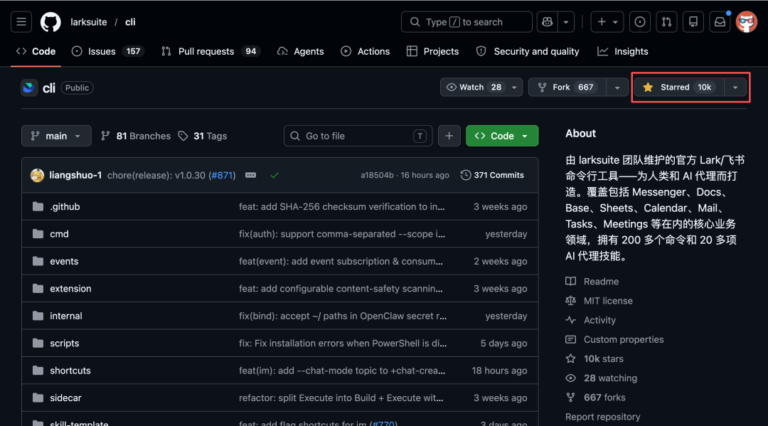The width and height of the screenshot is (768, 426).
Task: Open the hamburger navigation menu
Action: click(x=21, y=22)
